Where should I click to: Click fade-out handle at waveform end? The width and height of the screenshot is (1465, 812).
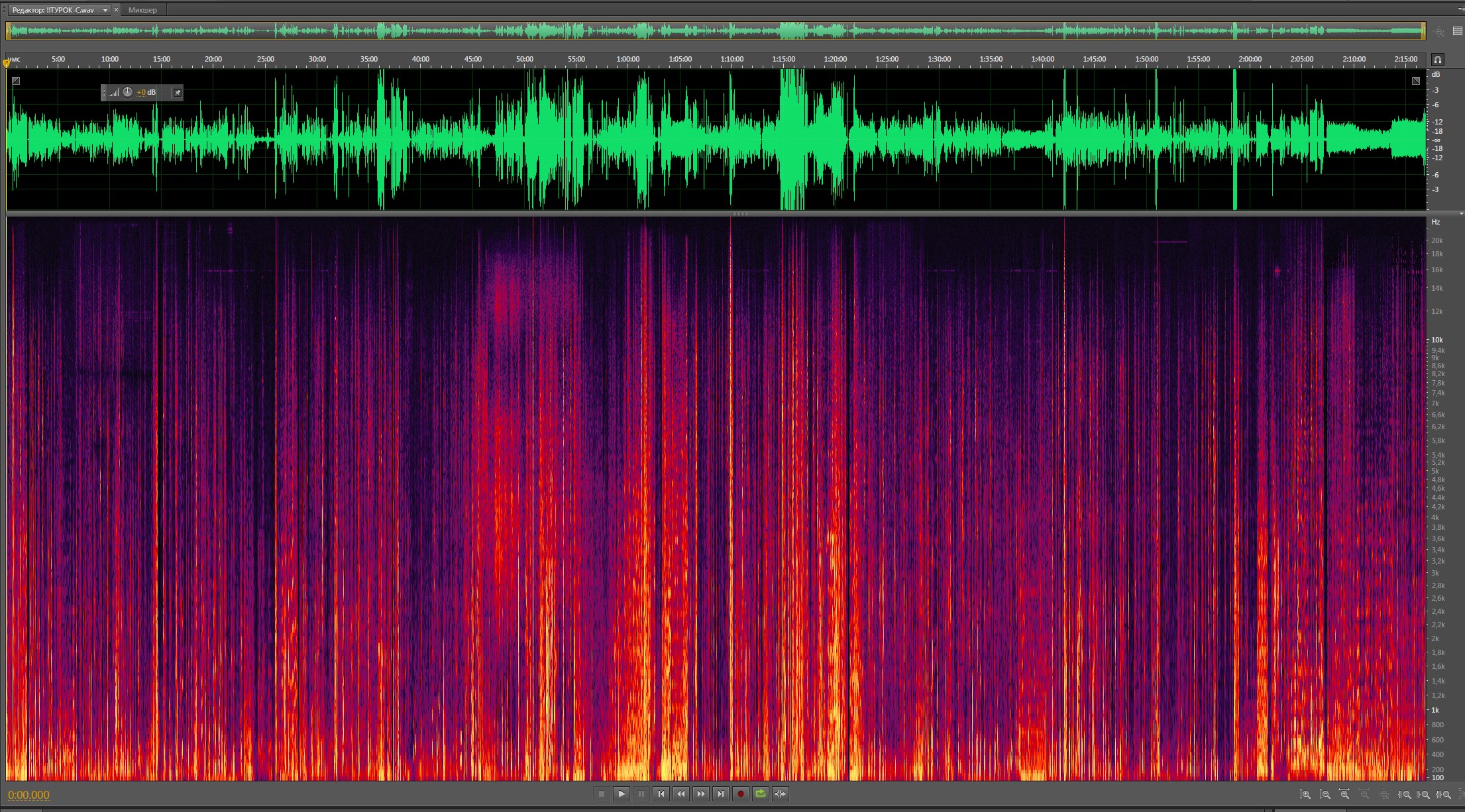pyautogui.click(x=1416, y=81)
